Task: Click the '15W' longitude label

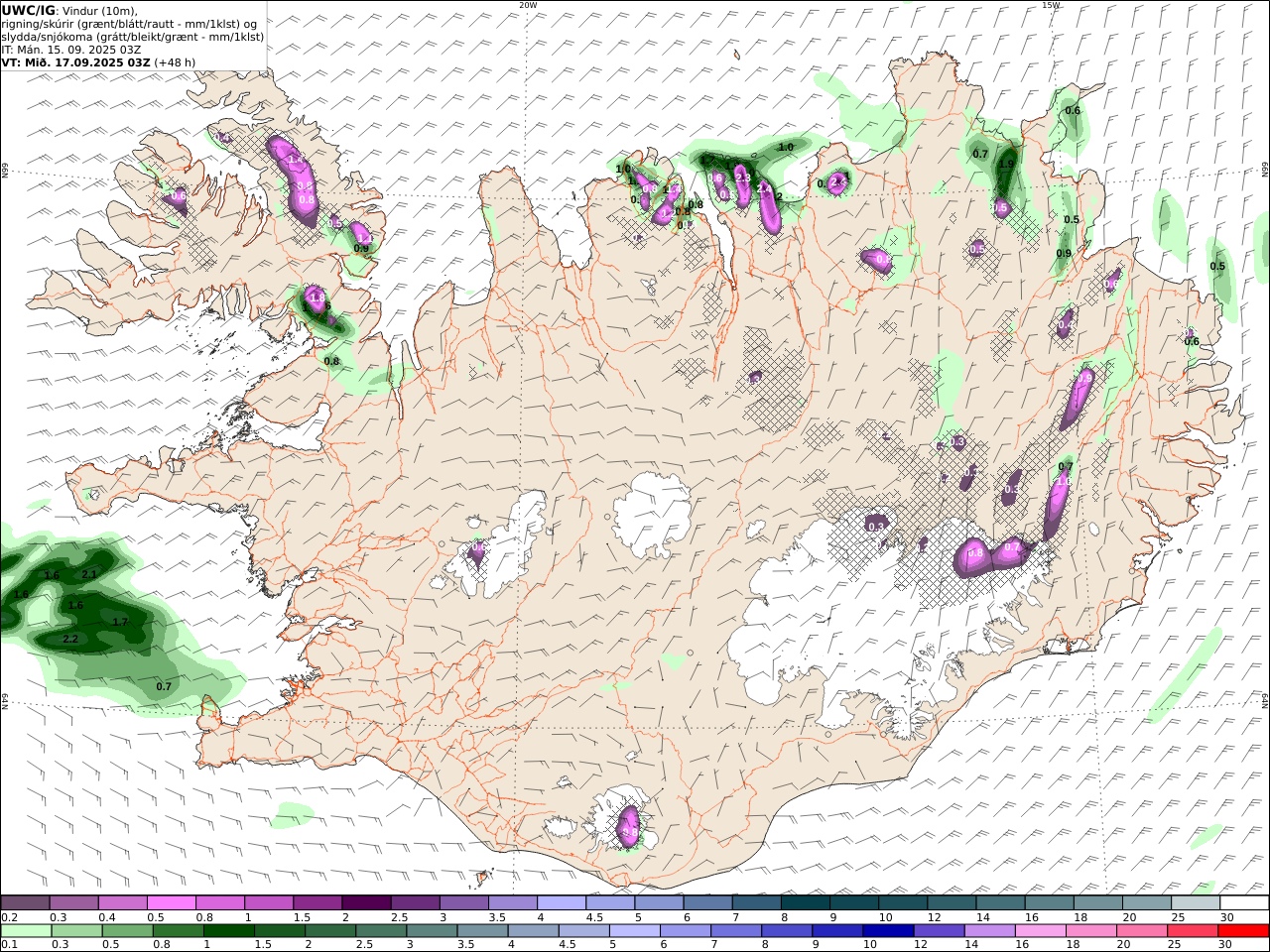Action: click(1051, 5)
